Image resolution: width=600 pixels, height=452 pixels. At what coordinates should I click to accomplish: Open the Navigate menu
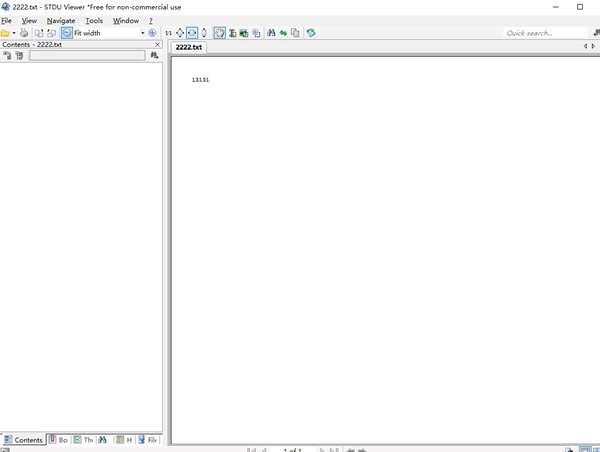pyautogui.click(x=60, y=20)
